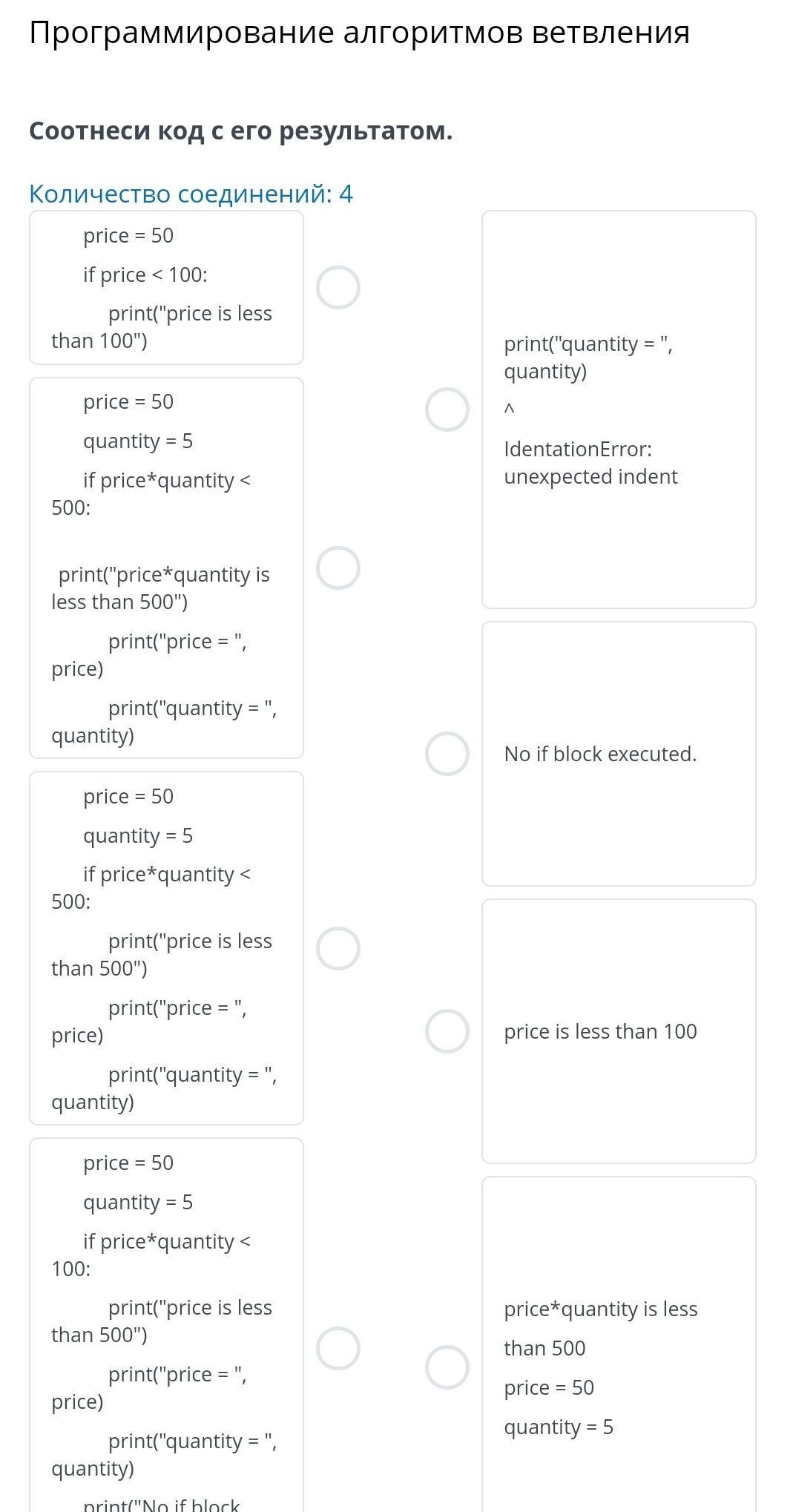Click the code card printing 'price*quantity is less than 500'
Viewport: 793px width, 1512px height.
[x=166, y=568]
